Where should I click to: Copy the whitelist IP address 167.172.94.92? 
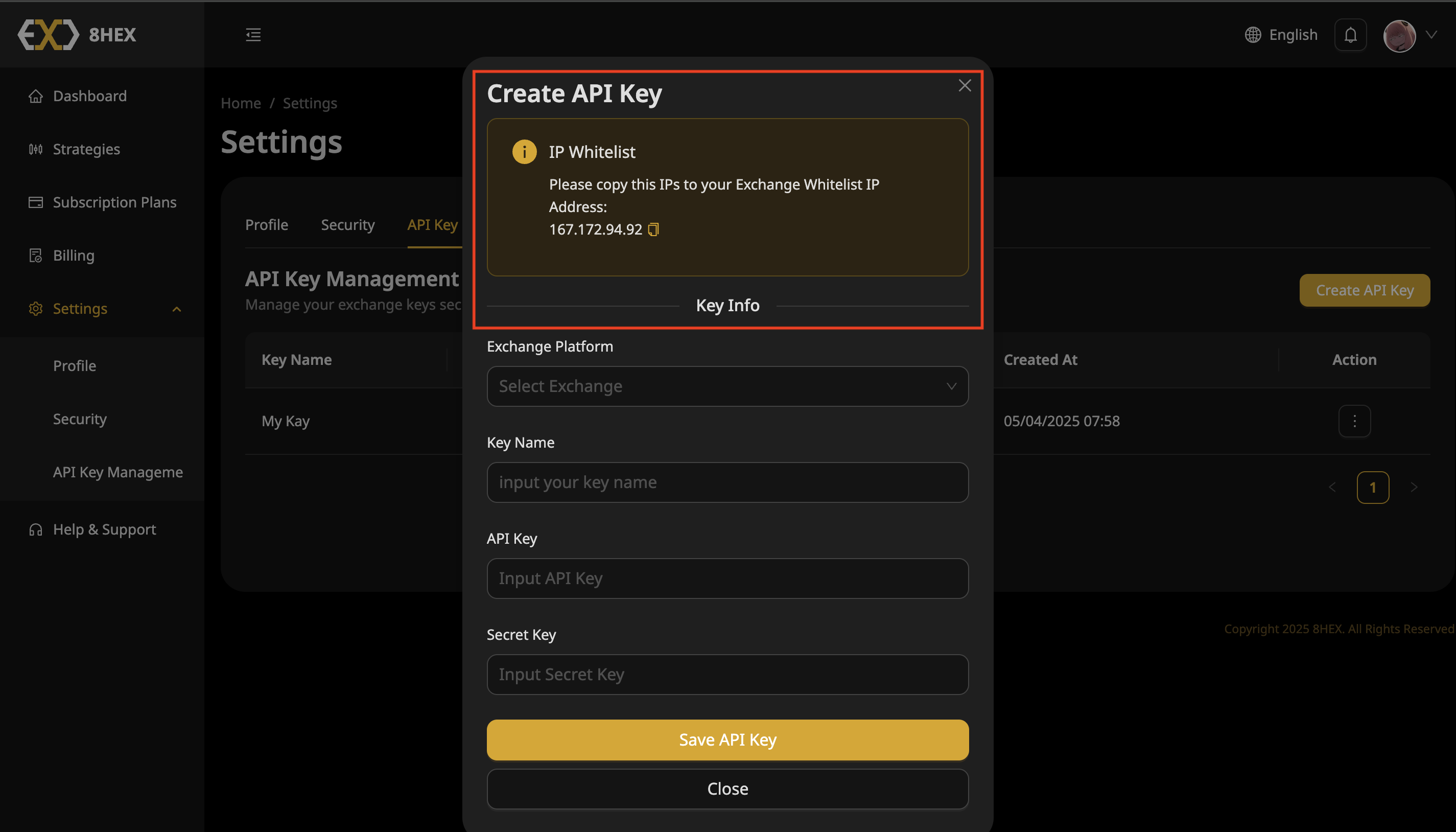pyautogui.click(x=653, y=229)
